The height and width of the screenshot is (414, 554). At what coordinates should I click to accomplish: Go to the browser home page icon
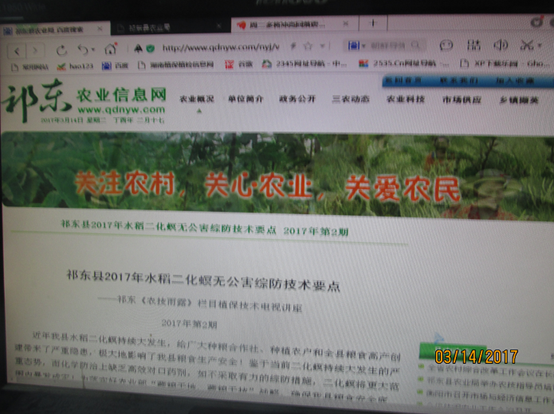click(x=110, y=49)
